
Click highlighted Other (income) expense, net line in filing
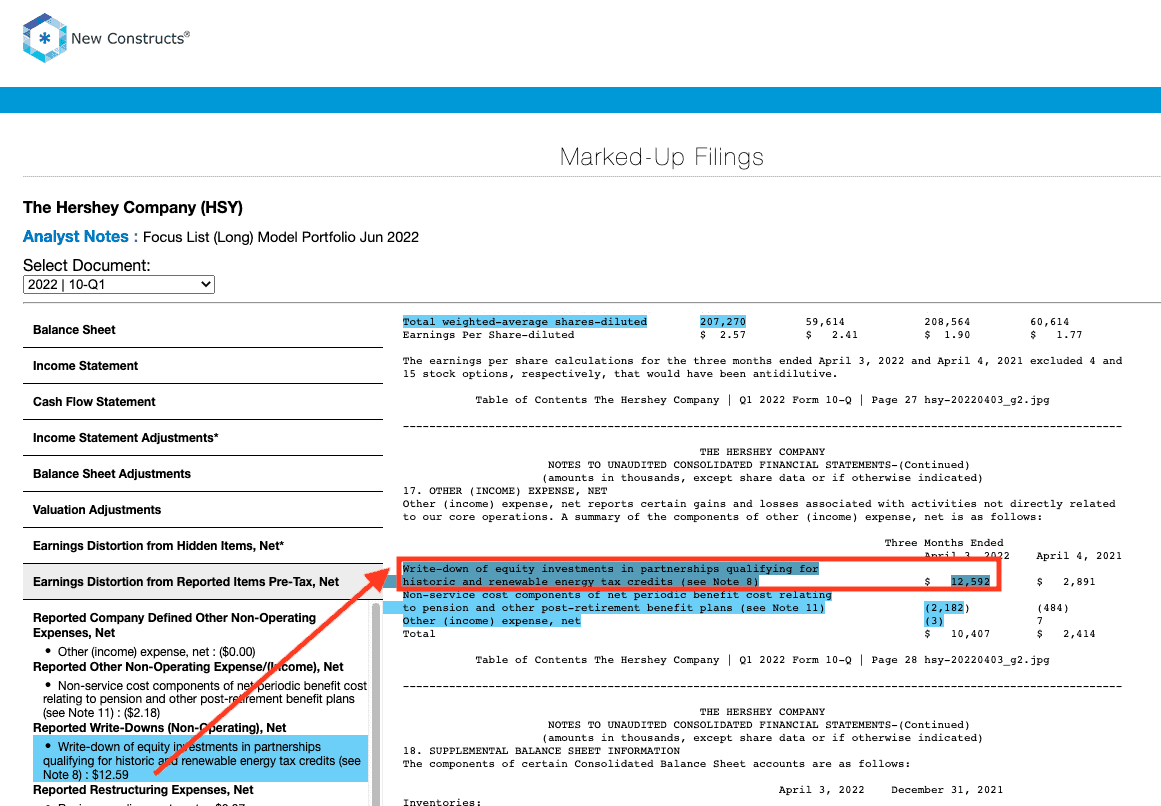[x=492, y=621]
